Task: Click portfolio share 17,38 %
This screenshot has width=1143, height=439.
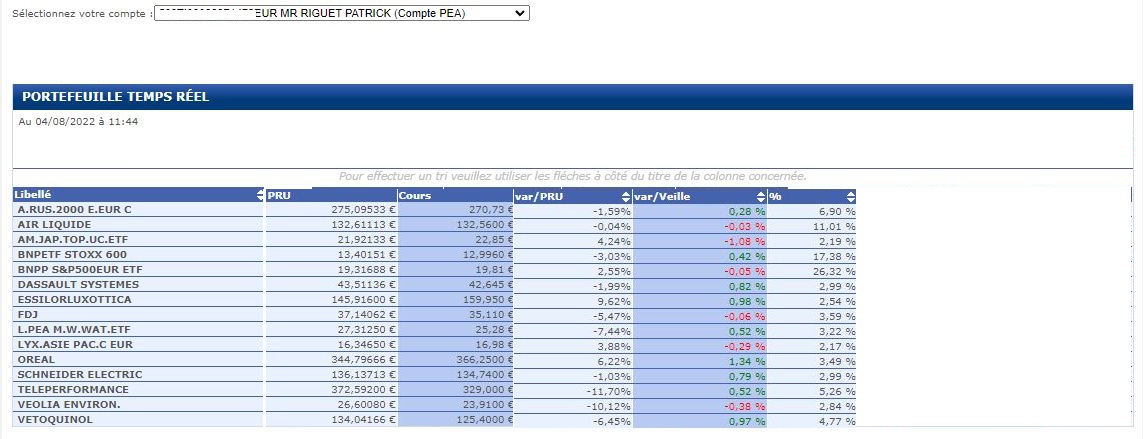Action: [x=836, y=257]
